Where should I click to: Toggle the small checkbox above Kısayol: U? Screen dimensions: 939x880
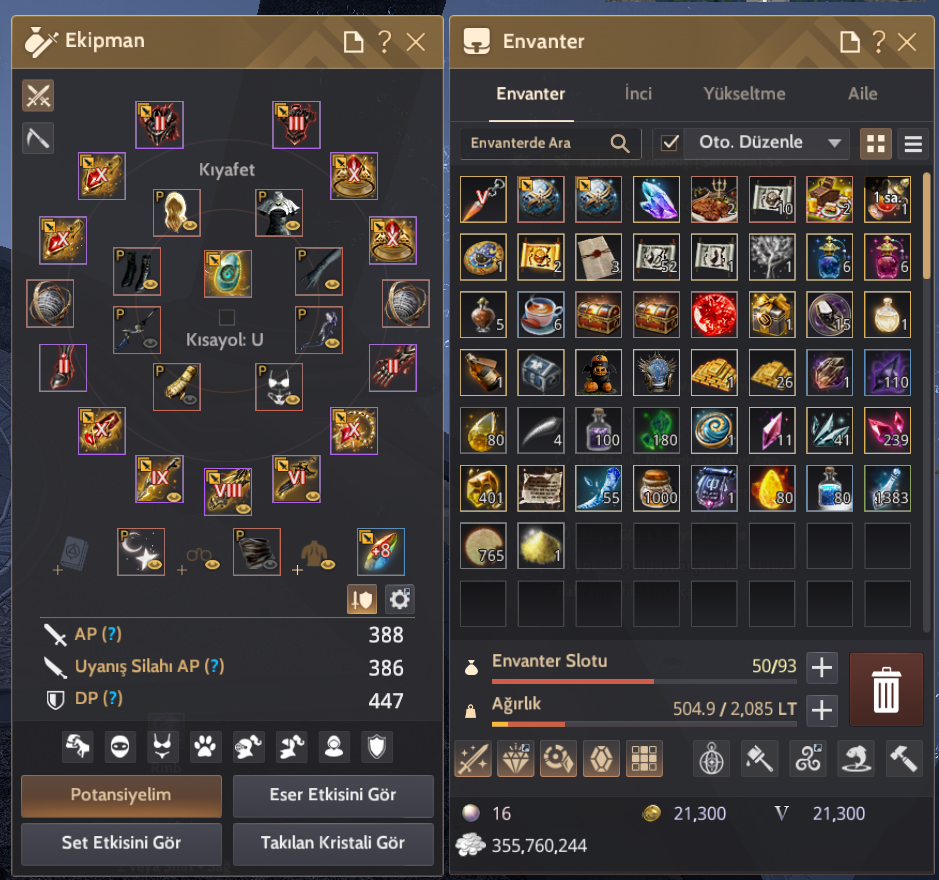(226, 317)
